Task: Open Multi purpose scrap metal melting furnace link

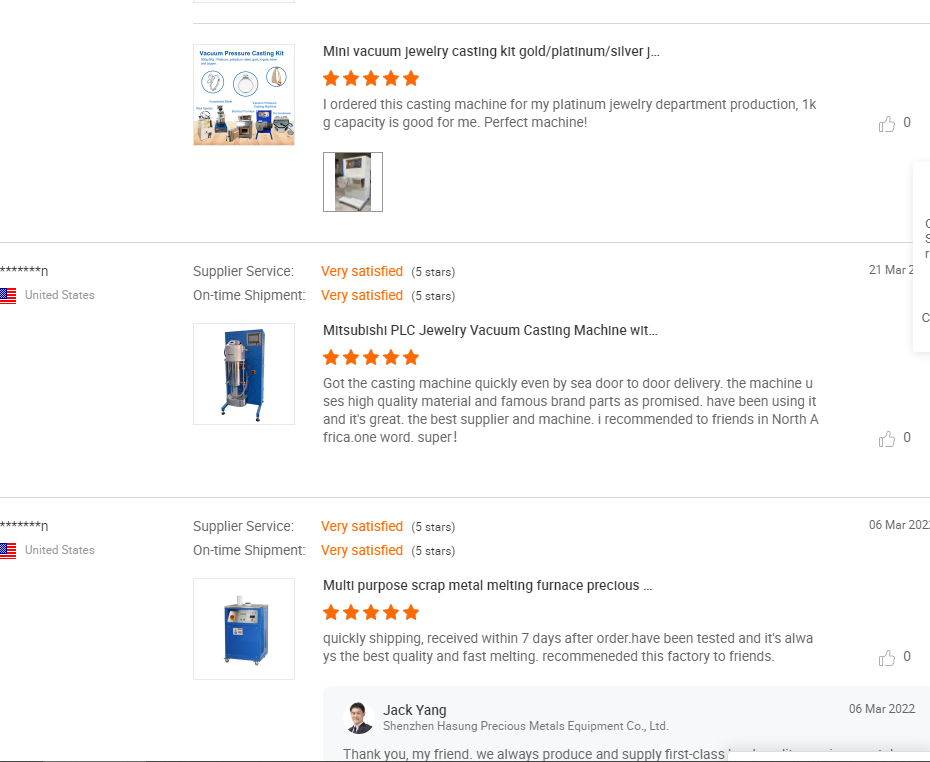Action: point(488,585)
